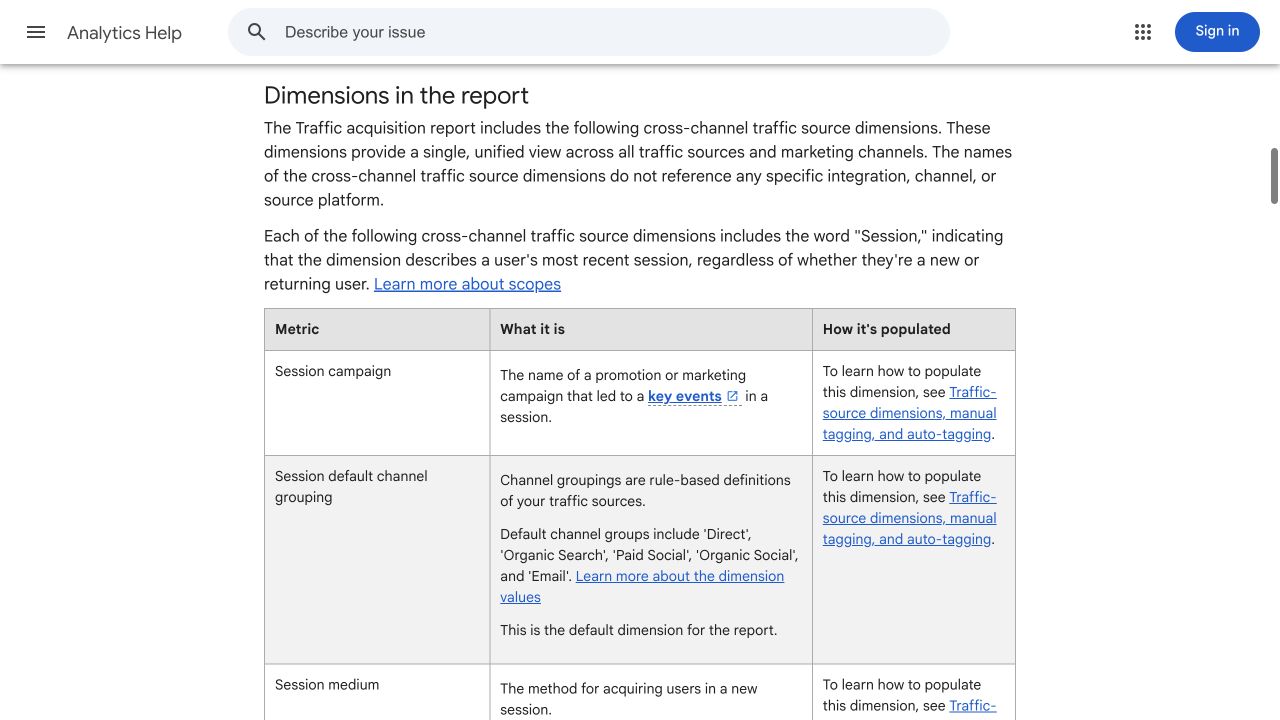This screenshot has height=720, width=1280.
Task: Click 'This is the default dimension for the report.'
Action: [x=638, y=630]
